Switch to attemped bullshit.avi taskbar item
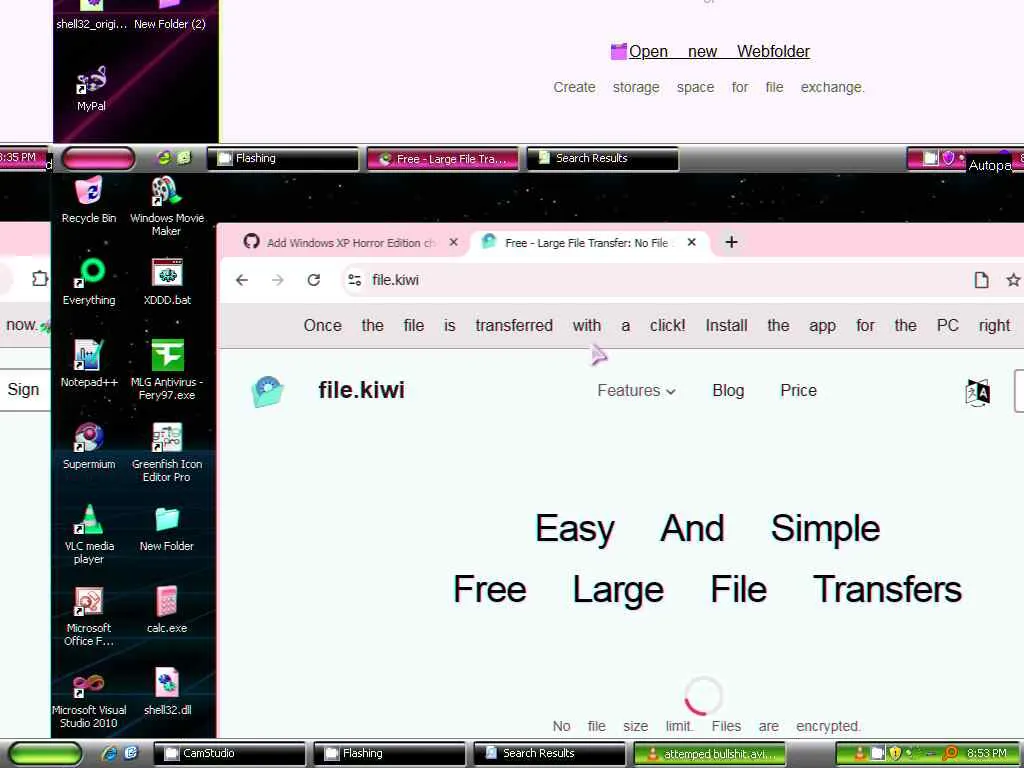The height and width of the screenshot is (768, 1024). click(709, 754)
